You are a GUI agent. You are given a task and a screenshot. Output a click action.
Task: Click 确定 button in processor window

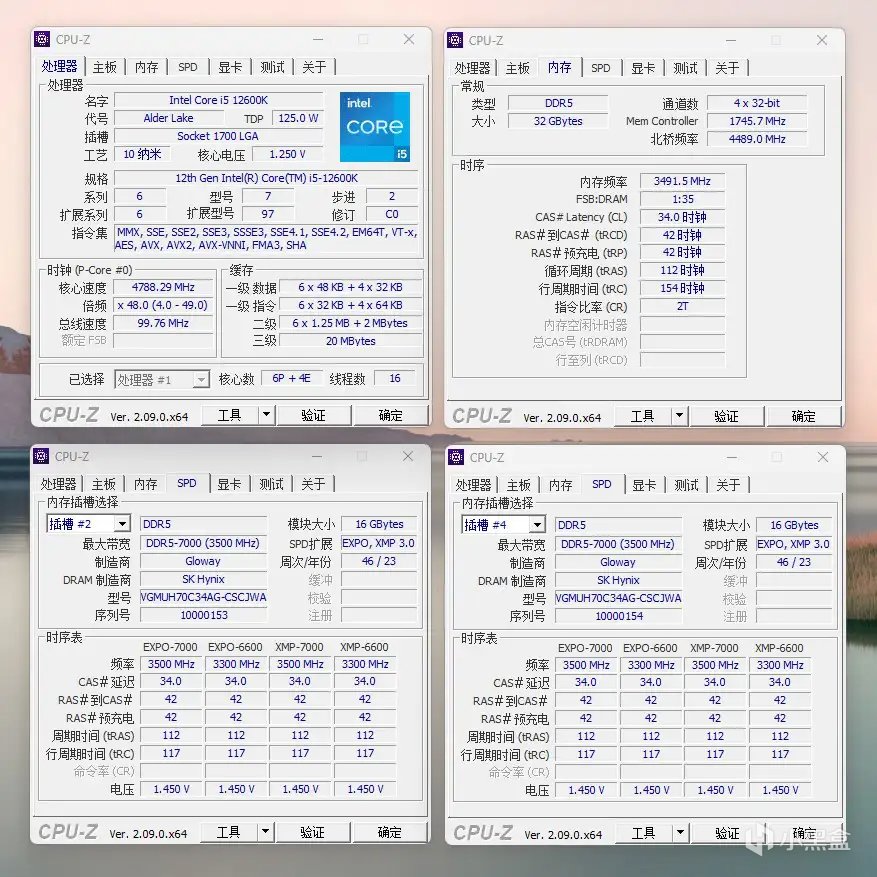click(391, 415)
